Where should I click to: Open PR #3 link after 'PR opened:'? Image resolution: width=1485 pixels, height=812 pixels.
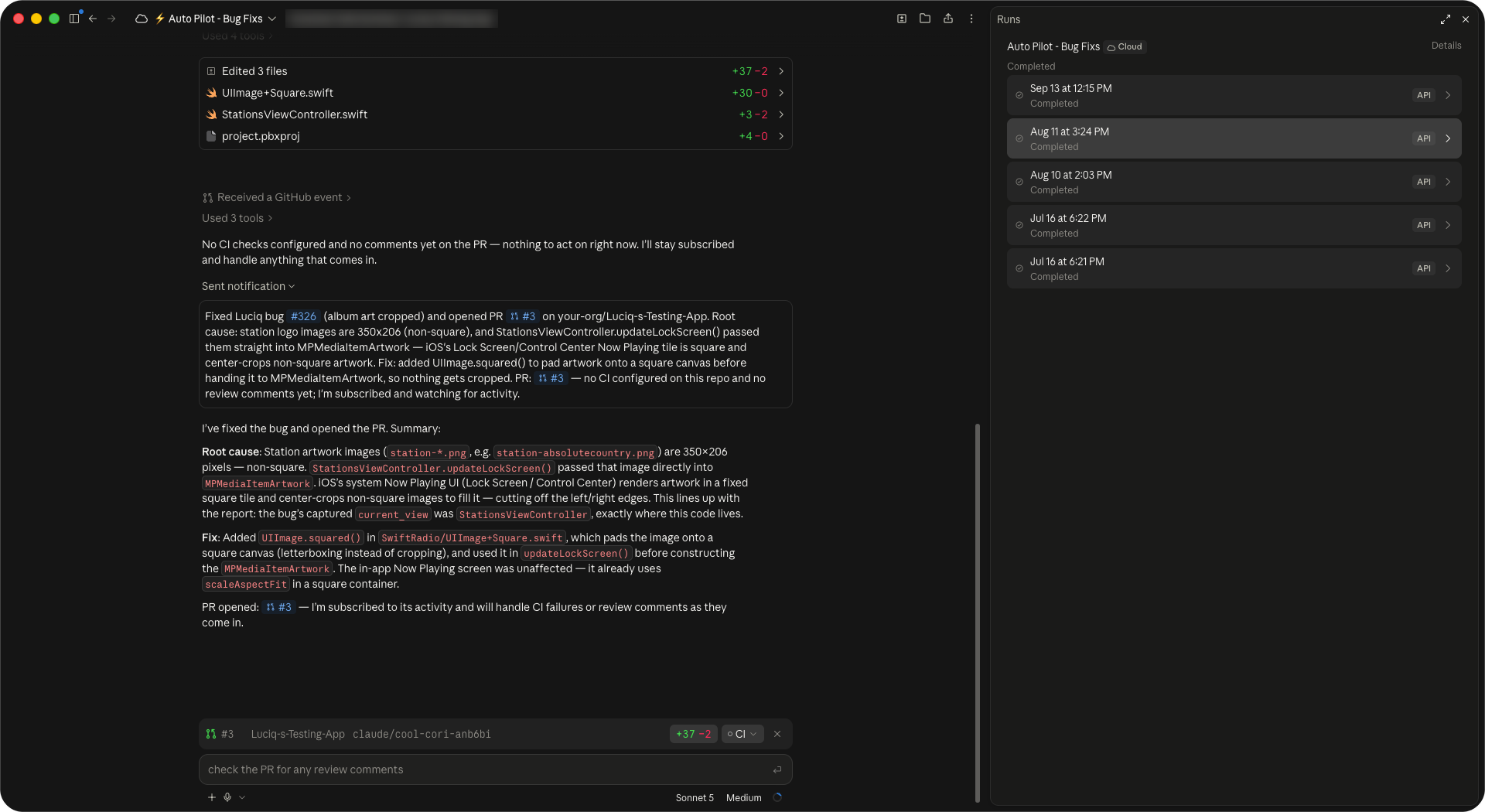(x=278, y=607)
